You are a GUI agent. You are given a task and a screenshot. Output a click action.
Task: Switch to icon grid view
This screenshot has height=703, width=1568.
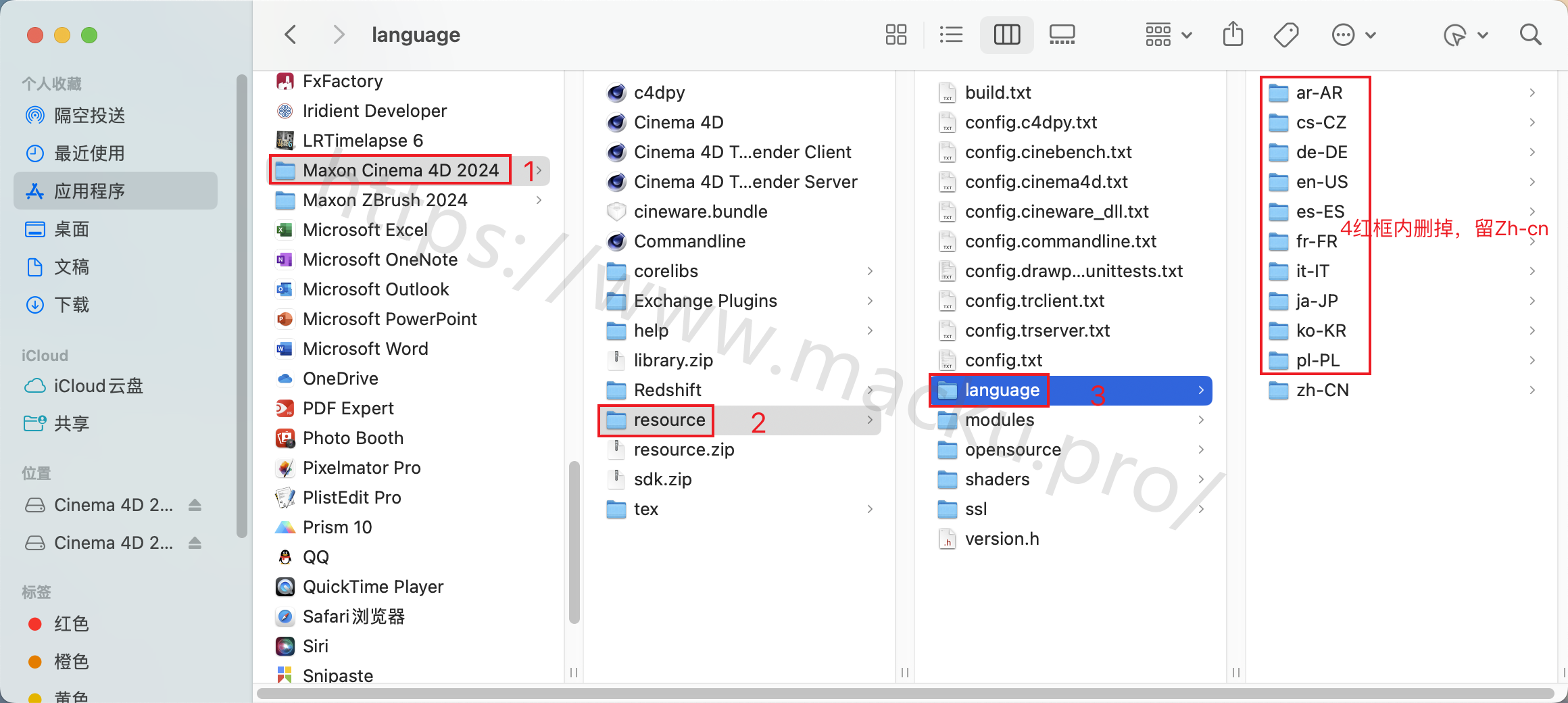coord(896,34)
